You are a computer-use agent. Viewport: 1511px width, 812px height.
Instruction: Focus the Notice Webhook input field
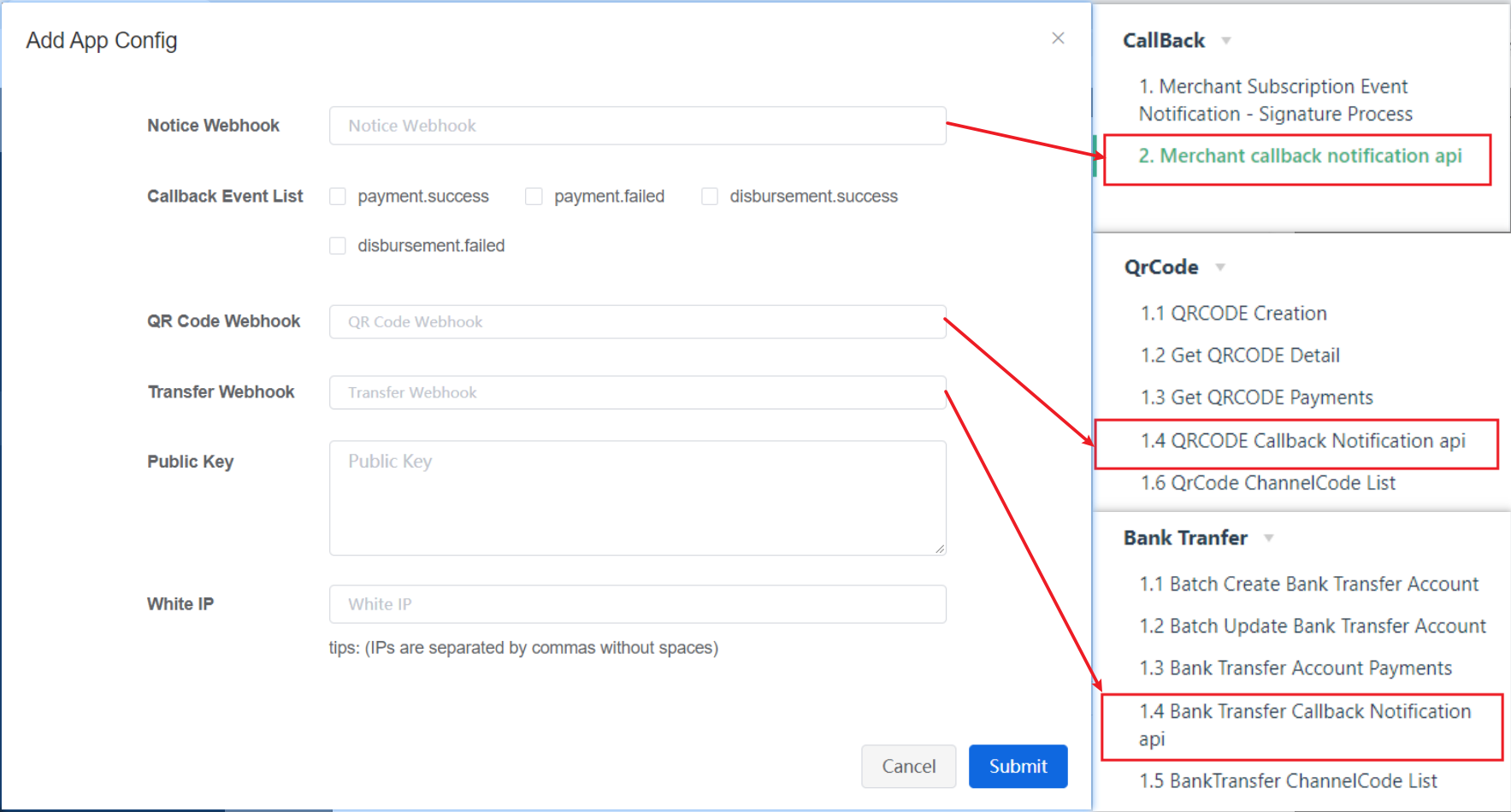point(637,126)
